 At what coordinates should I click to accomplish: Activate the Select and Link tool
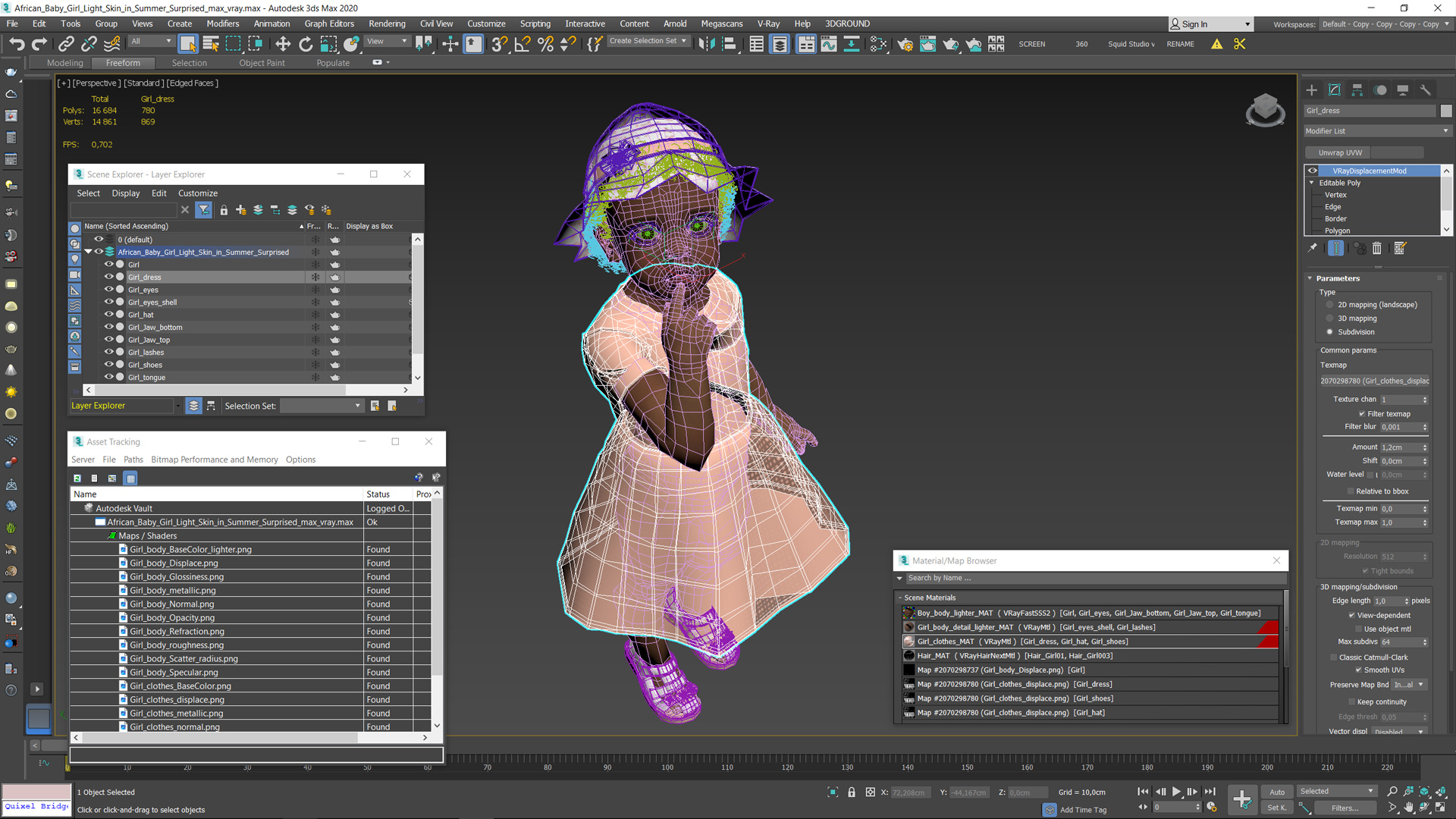coord(66,44)
